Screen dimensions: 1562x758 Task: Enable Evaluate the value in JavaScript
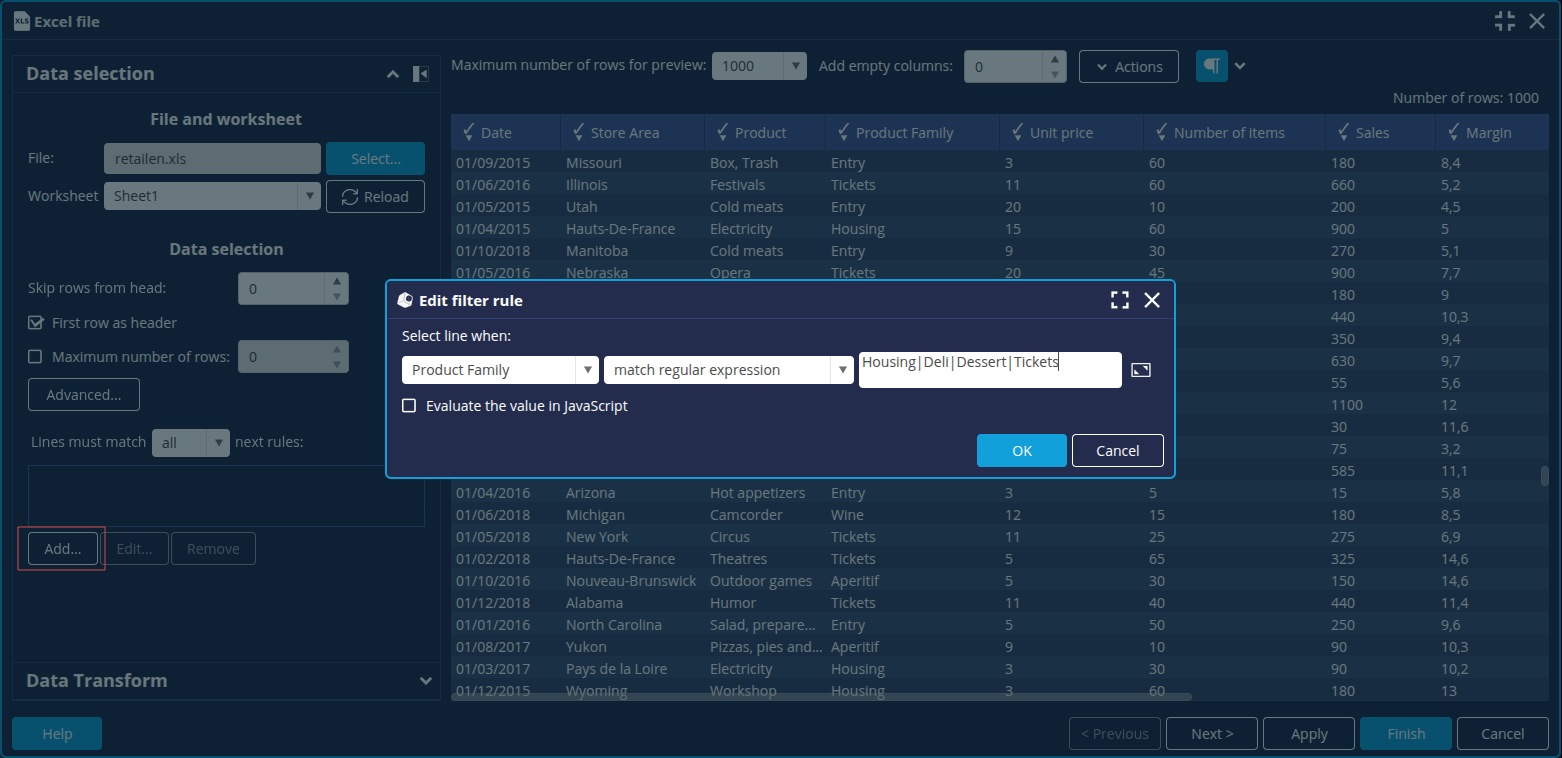409,406
